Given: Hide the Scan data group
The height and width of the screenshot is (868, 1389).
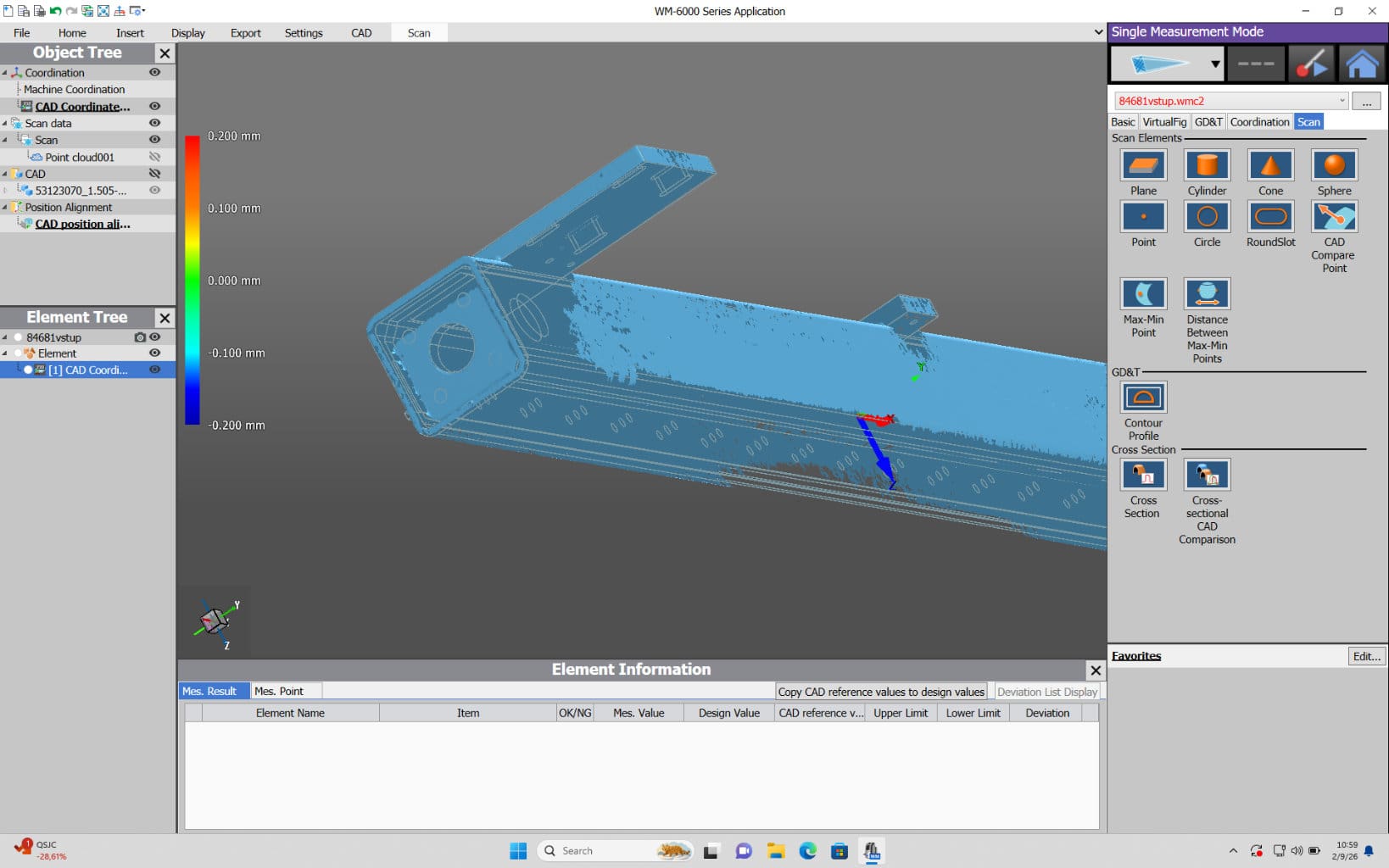Looking at the screenshot, I should [154, 123].
